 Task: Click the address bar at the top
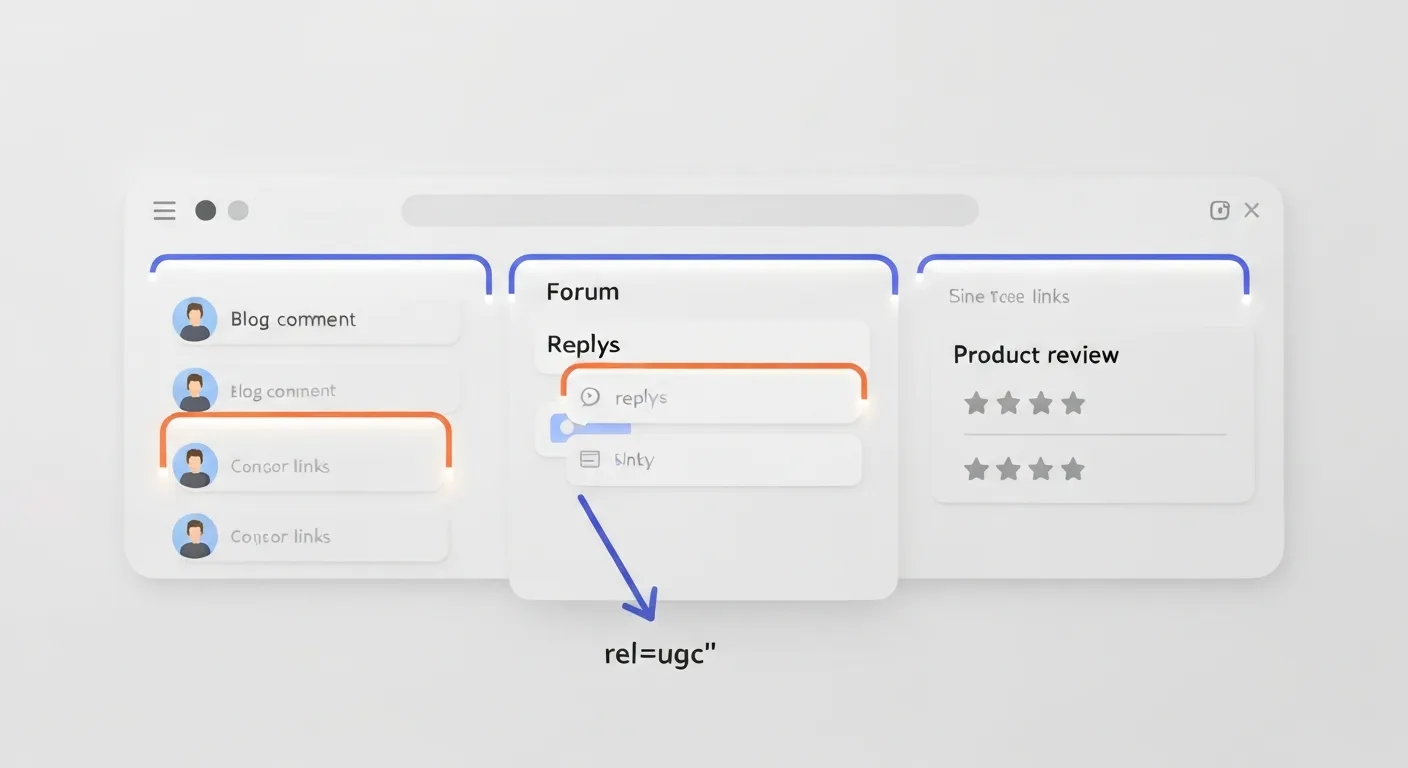pos(689,210)
